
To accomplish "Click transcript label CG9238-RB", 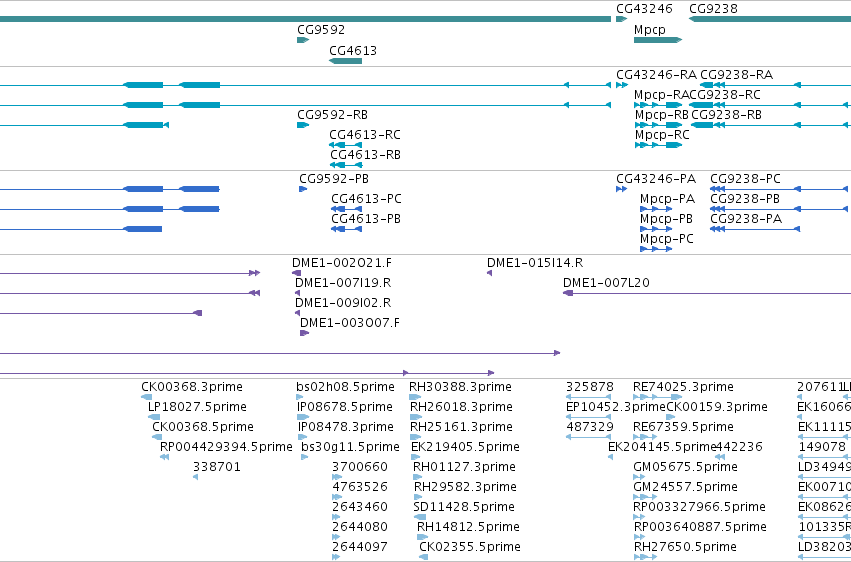I will click(726, 115).
